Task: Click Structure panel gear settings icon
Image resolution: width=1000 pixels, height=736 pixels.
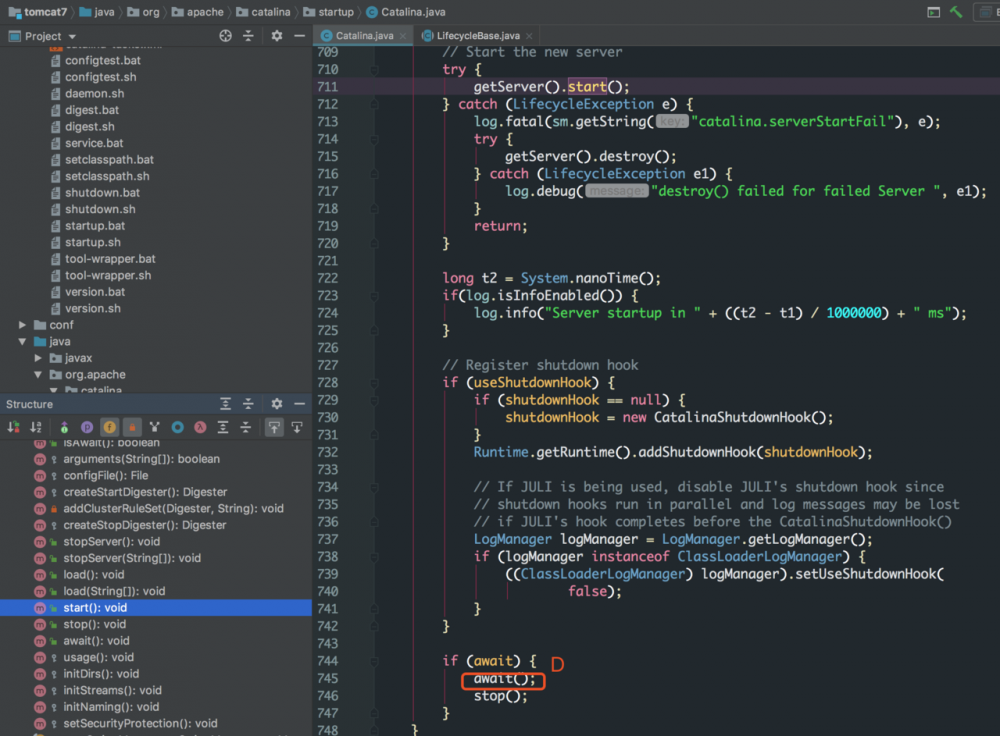Action: pos(277,404)
